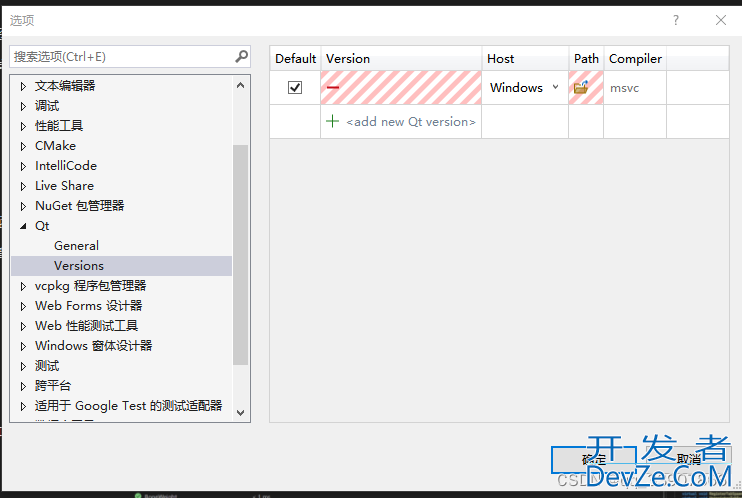Click green plus to add Qt version
The width and height of the screenshot is (742, 498).
click(333, 122)
